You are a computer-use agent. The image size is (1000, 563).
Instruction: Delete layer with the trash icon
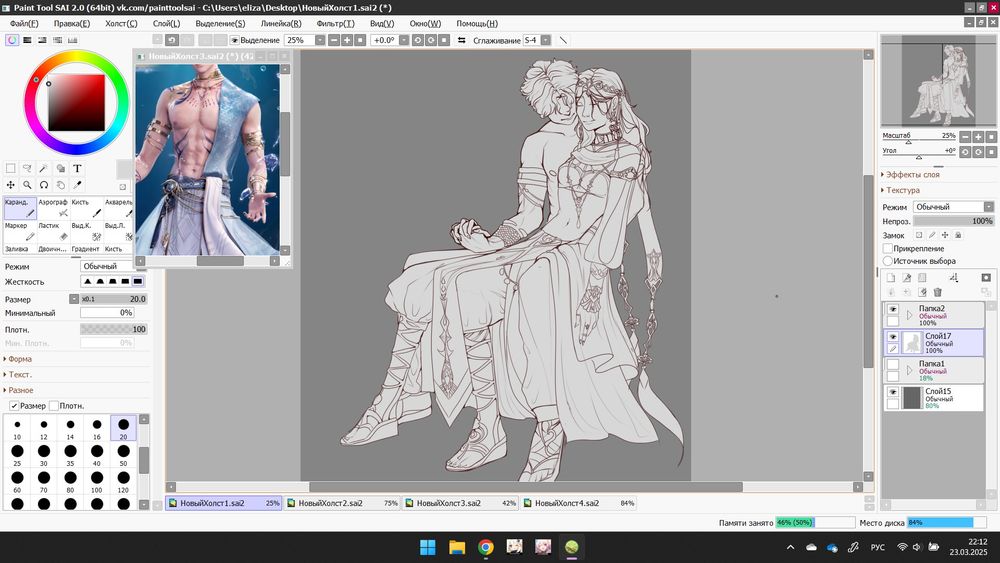click(x=938, y=292)
